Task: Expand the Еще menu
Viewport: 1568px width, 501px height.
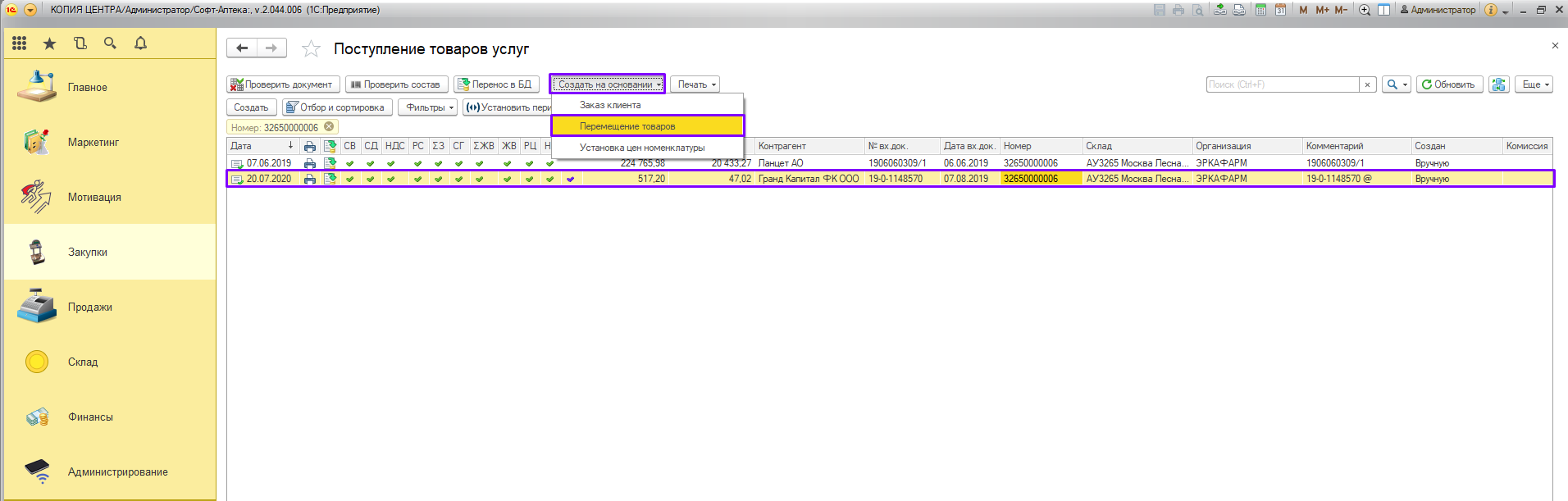Action: click(x=1534, y=84)
